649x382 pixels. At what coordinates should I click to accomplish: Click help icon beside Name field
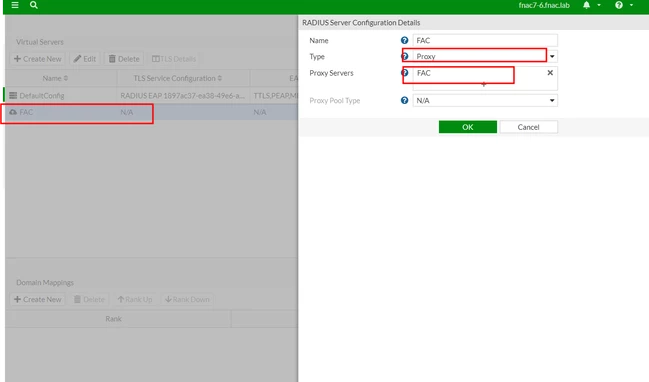click(404, 40)
